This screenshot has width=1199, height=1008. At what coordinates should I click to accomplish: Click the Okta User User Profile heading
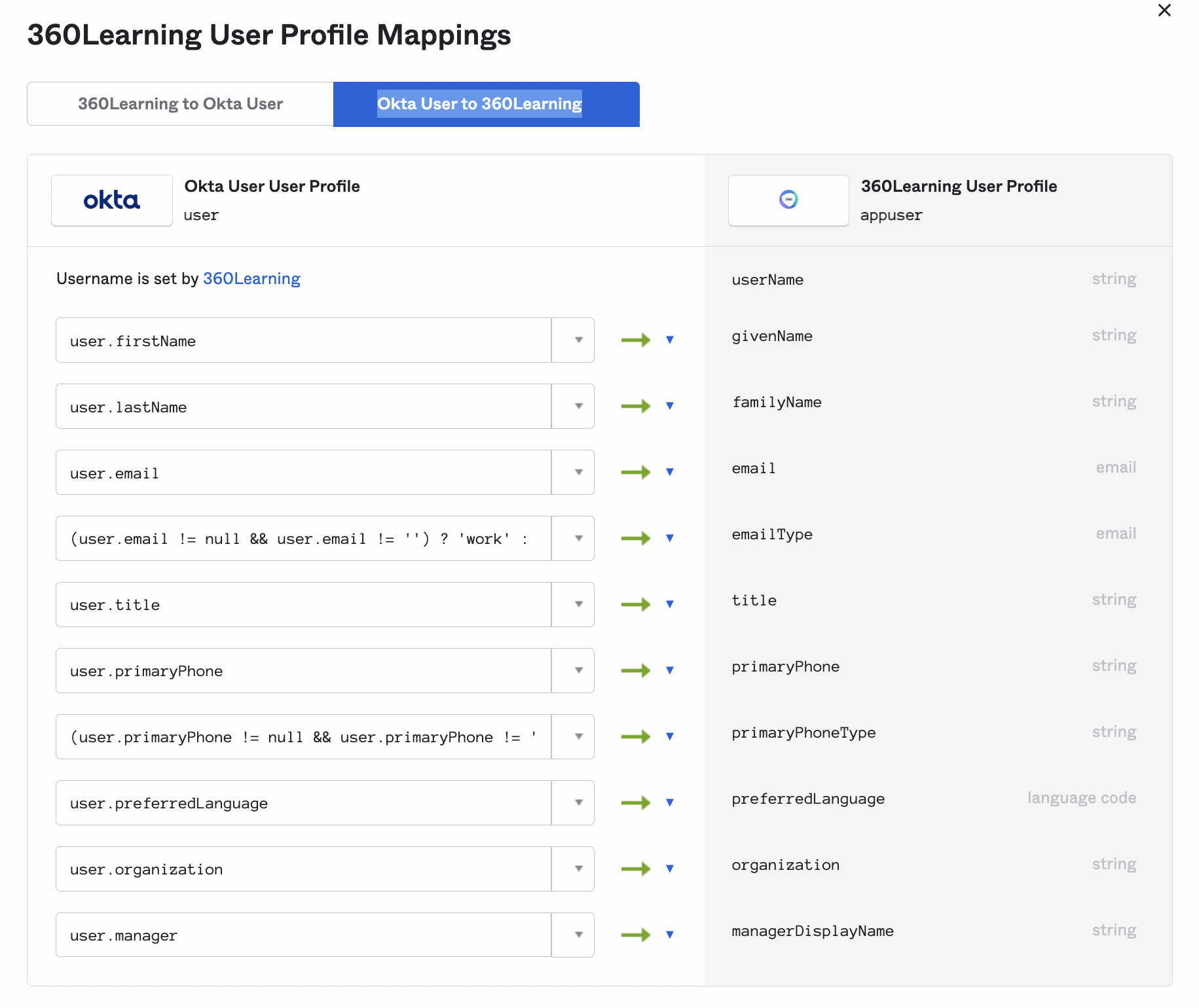[272, 186]
